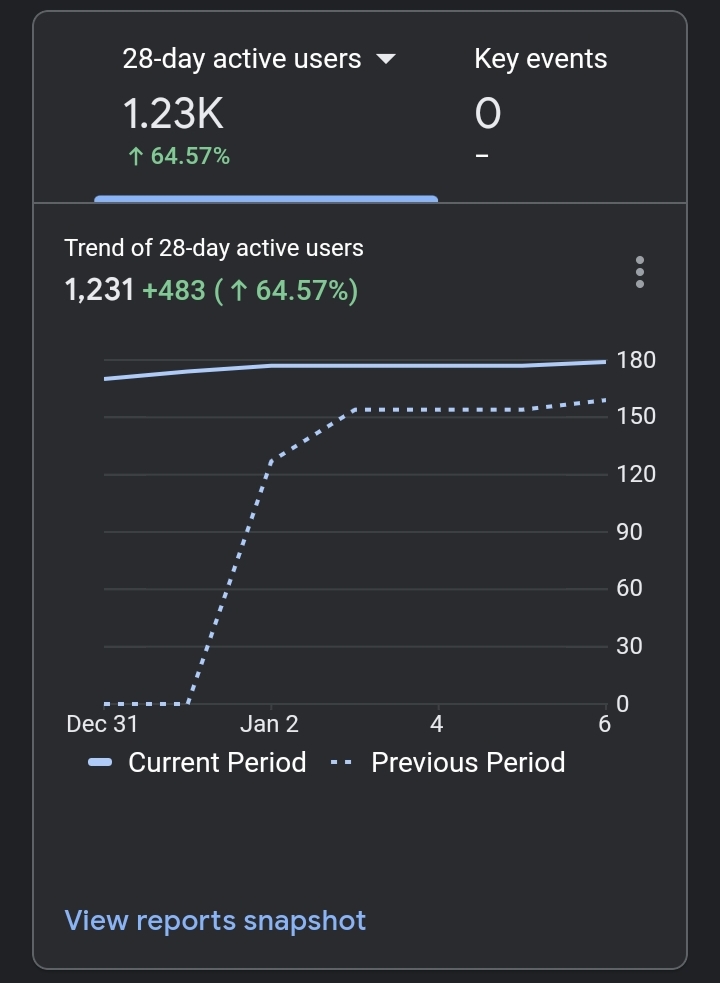Click the Current Period legend line icon

pyautogui.click(x=100, y=763)
